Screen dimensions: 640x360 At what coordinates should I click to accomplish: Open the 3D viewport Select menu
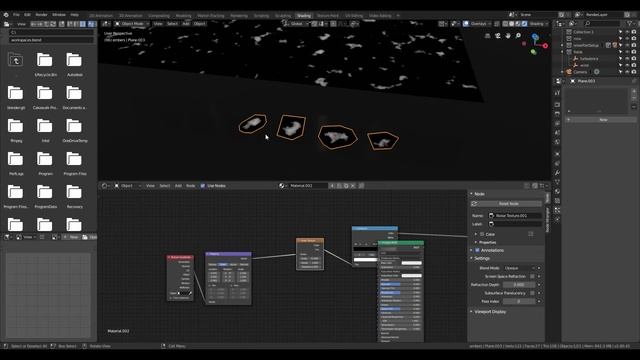(172, 24)
